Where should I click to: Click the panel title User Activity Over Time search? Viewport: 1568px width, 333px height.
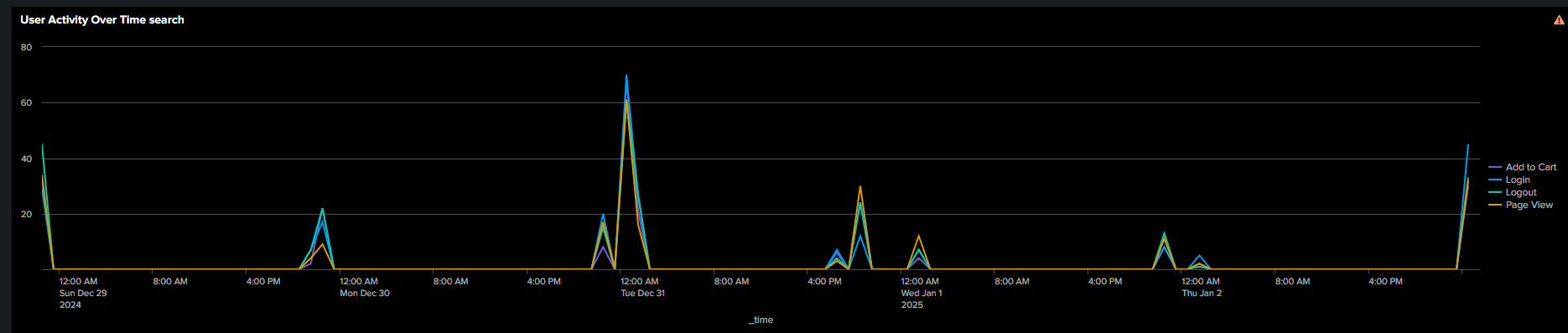[x=102, y=20]
